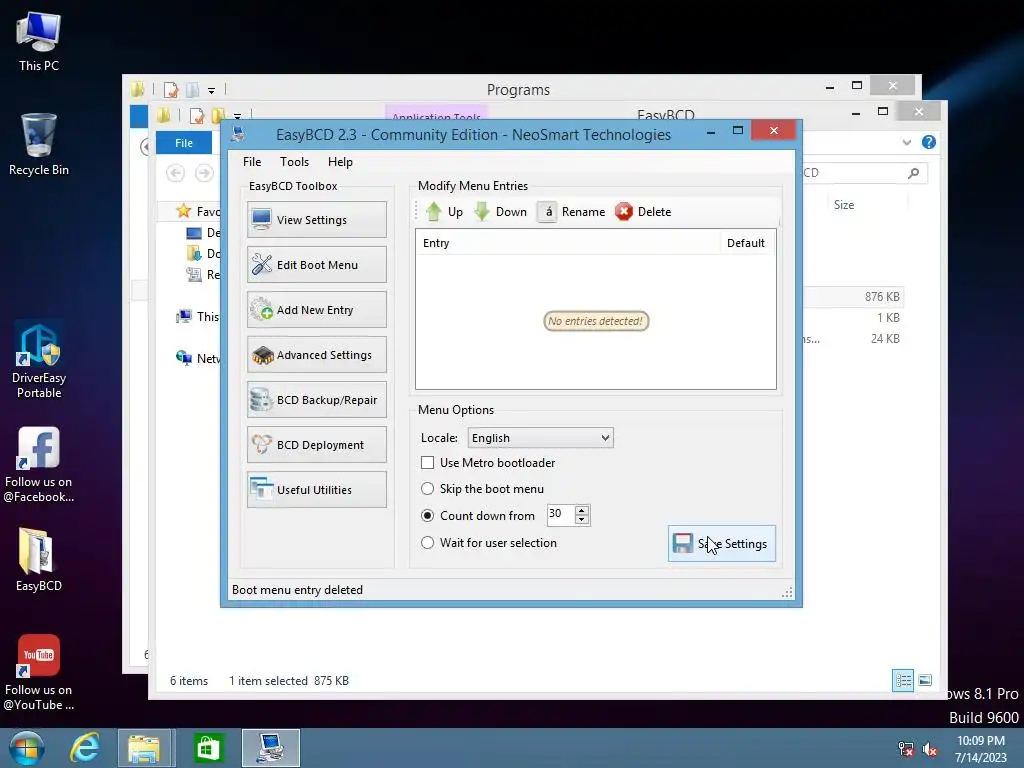Select Wait for user selection option
Image resolution: width=1024 pixels, height=768 pixels.
point(427,543)
